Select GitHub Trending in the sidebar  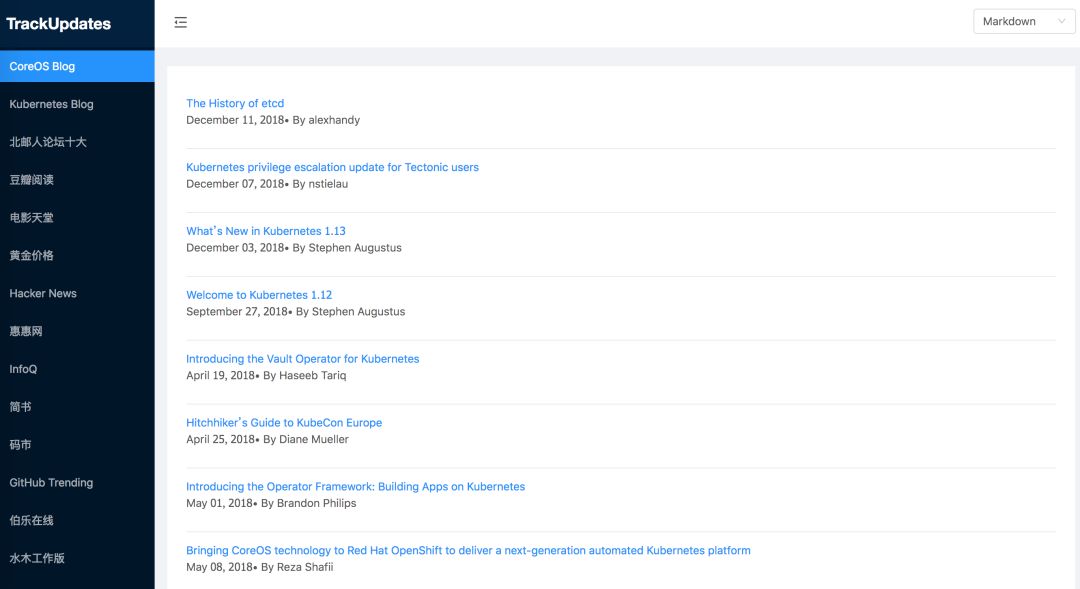pyautogui.click(x=77, y=483)
